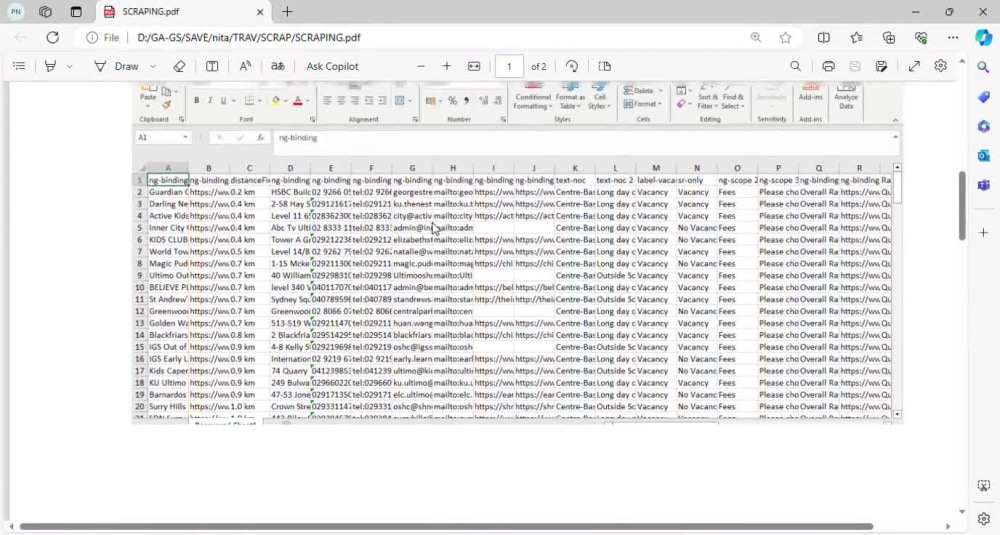This screenshot has height=535, width=1000.
Task: Open the Tab actions menu
Action: tap(76, 11)
